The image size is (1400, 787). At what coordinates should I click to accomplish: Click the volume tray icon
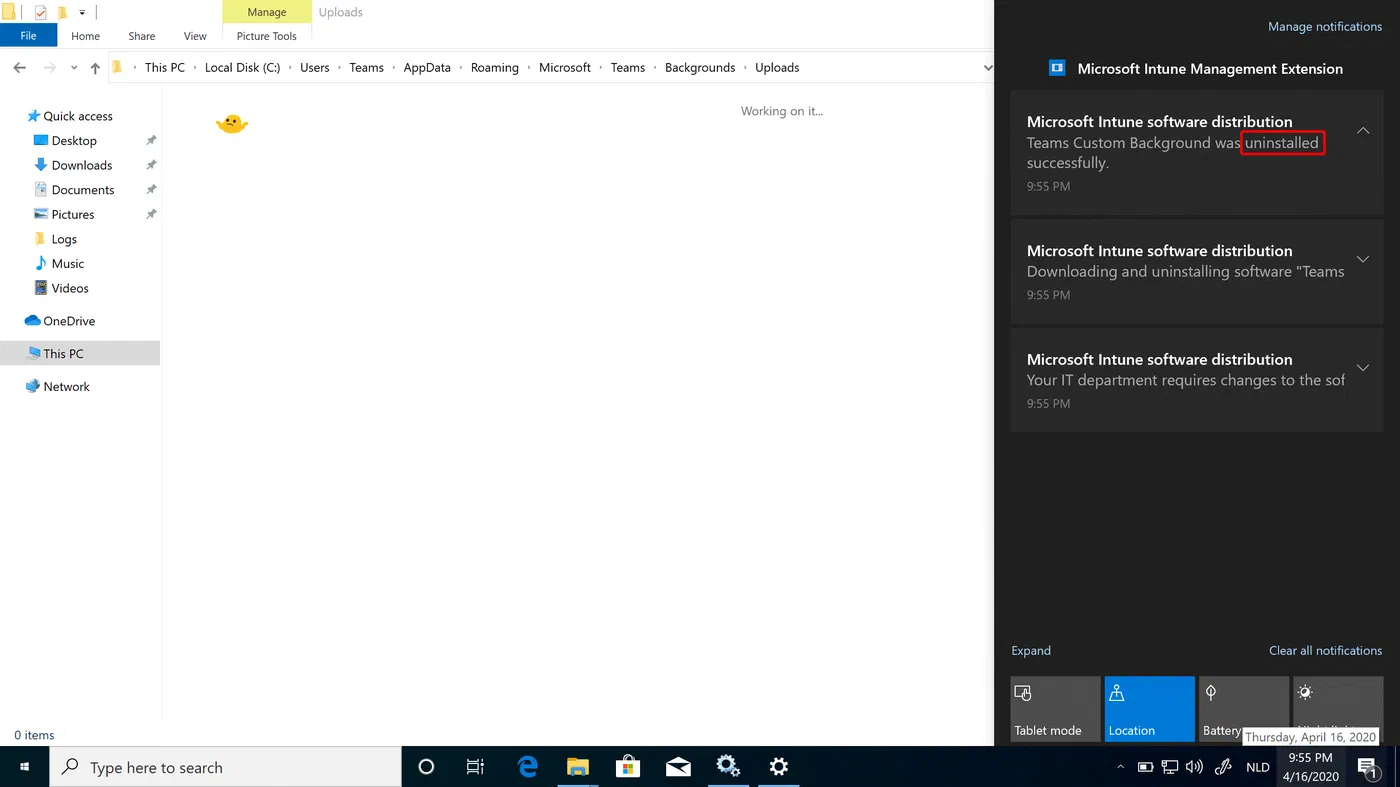pyautogui.click(x=1194, y=767)
